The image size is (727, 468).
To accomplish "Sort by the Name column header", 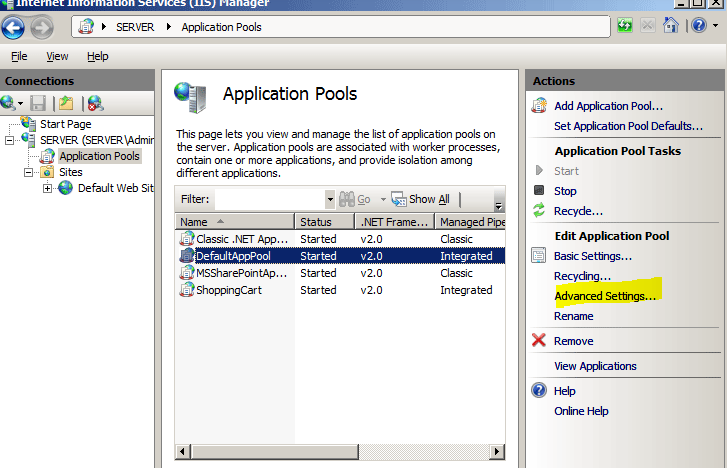I will click(x=235, y=222).
